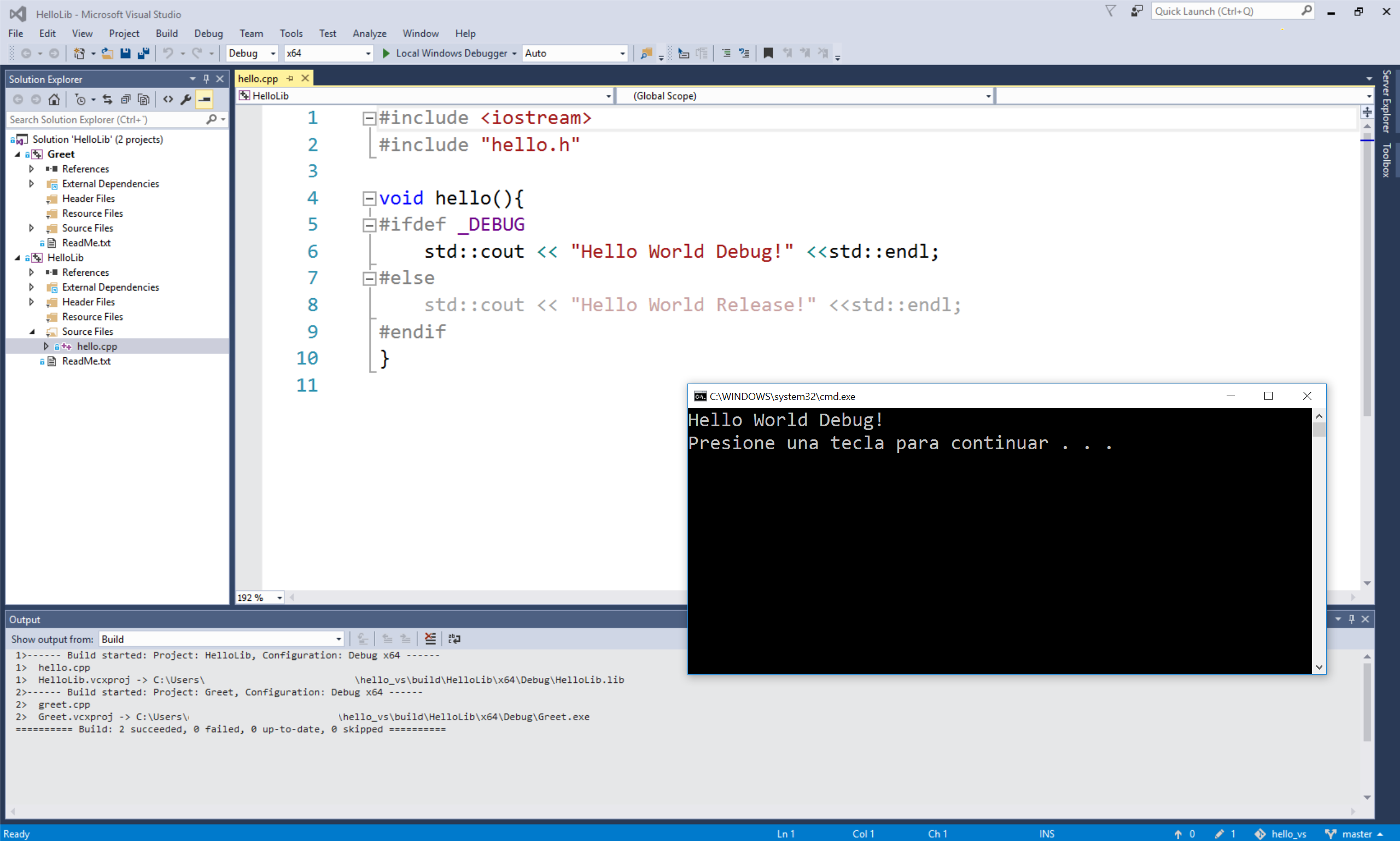Expand the Source Files node under HelloLib
The image size is (1400, 841).
point(33,331)
